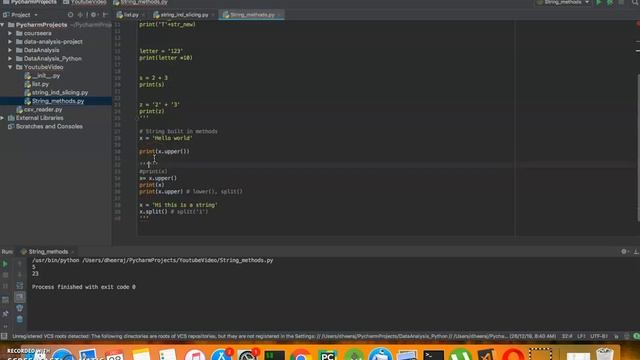
Task: Open Project panel settings gear
Action: click(x=93, y=15)
